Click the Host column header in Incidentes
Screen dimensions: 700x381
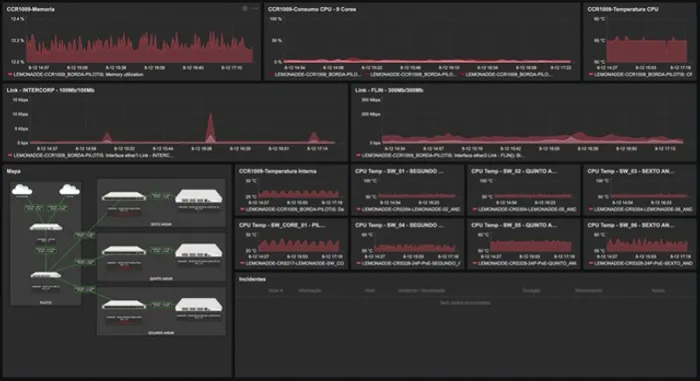pyautogui.click(x=370, y=291)
